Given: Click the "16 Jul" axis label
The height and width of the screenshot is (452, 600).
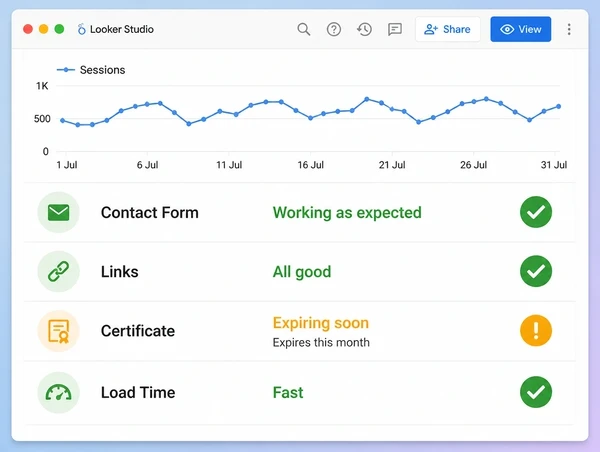Looking at the screenshot, I should [310, 165].
